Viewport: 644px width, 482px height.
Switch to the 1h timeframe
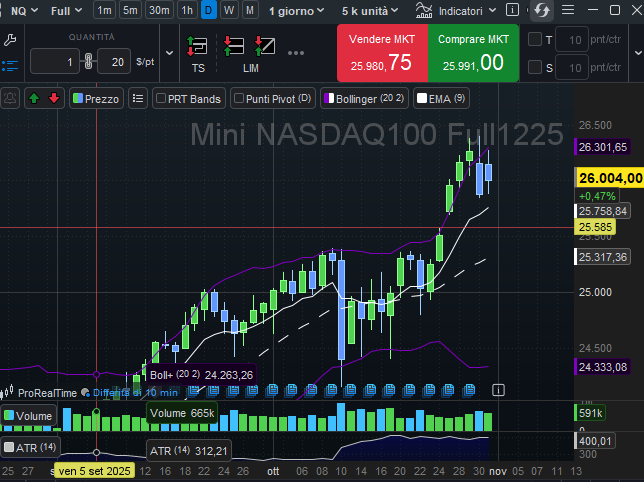pos(187,10)
